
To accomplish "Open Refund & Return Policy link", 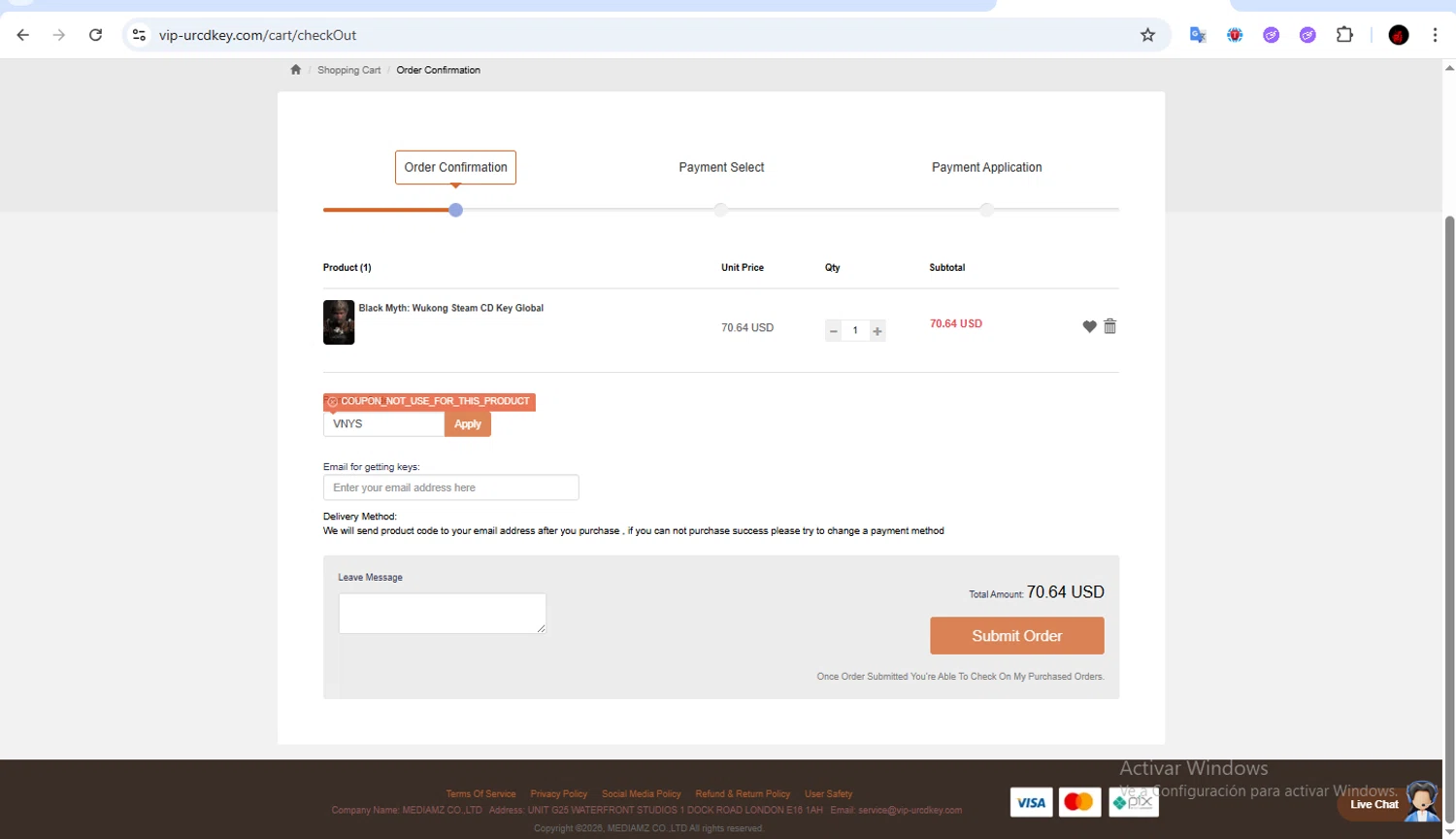I will coord(743,794).
